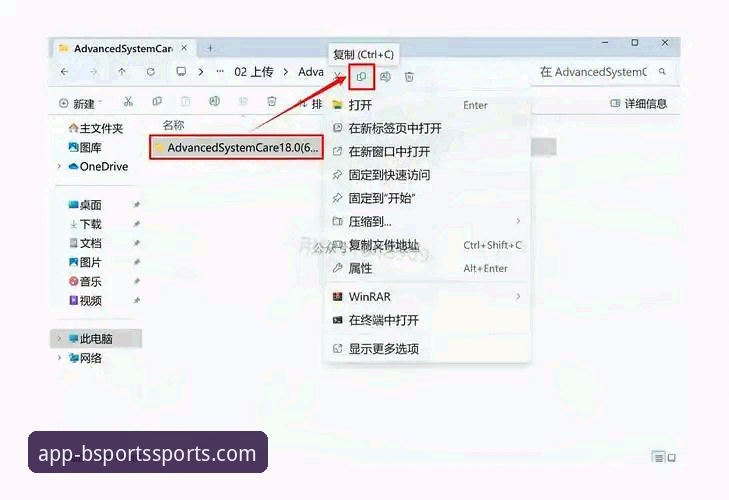Image resolution: width=729 pixels, height=500 pixels.
Task: Choose 在终端中打开
Action: click(x=426, y=320)
